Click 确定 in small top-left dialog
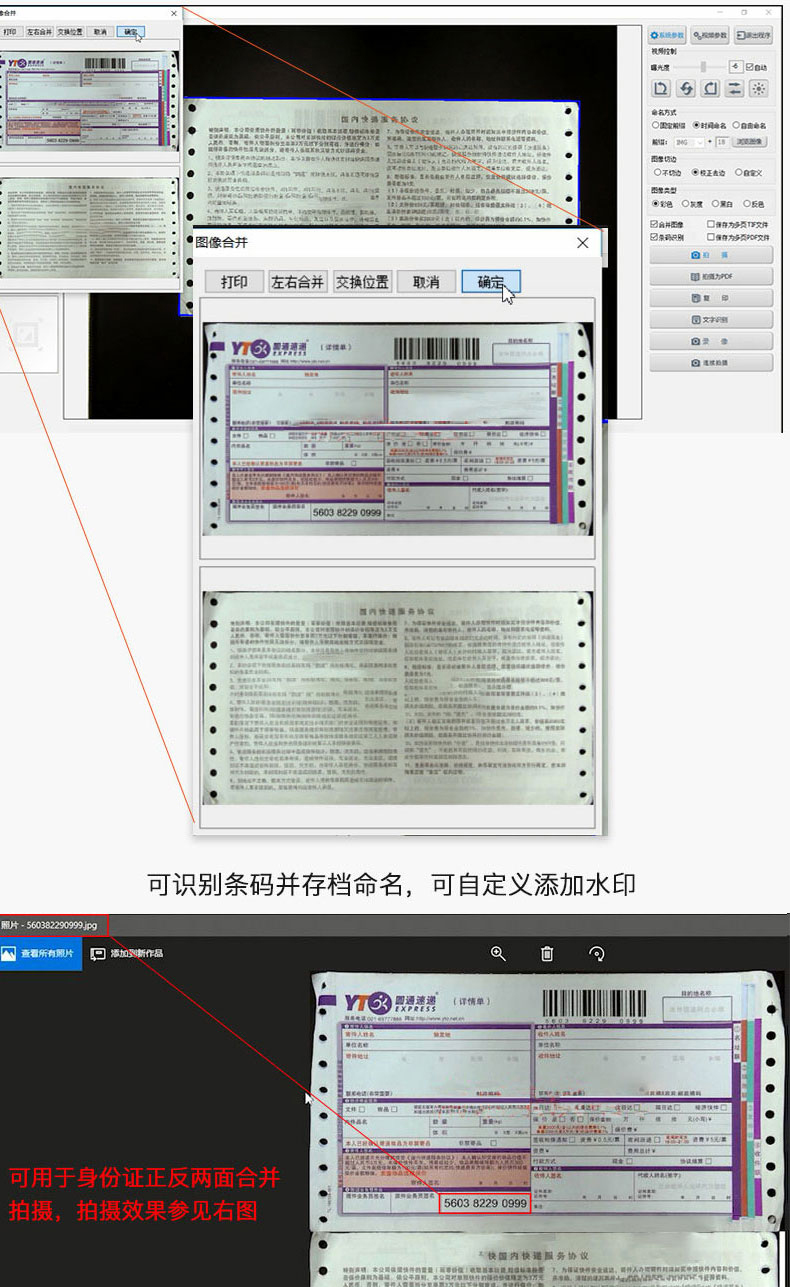This screenshot has height=1287, width=790. coord(131,32)
